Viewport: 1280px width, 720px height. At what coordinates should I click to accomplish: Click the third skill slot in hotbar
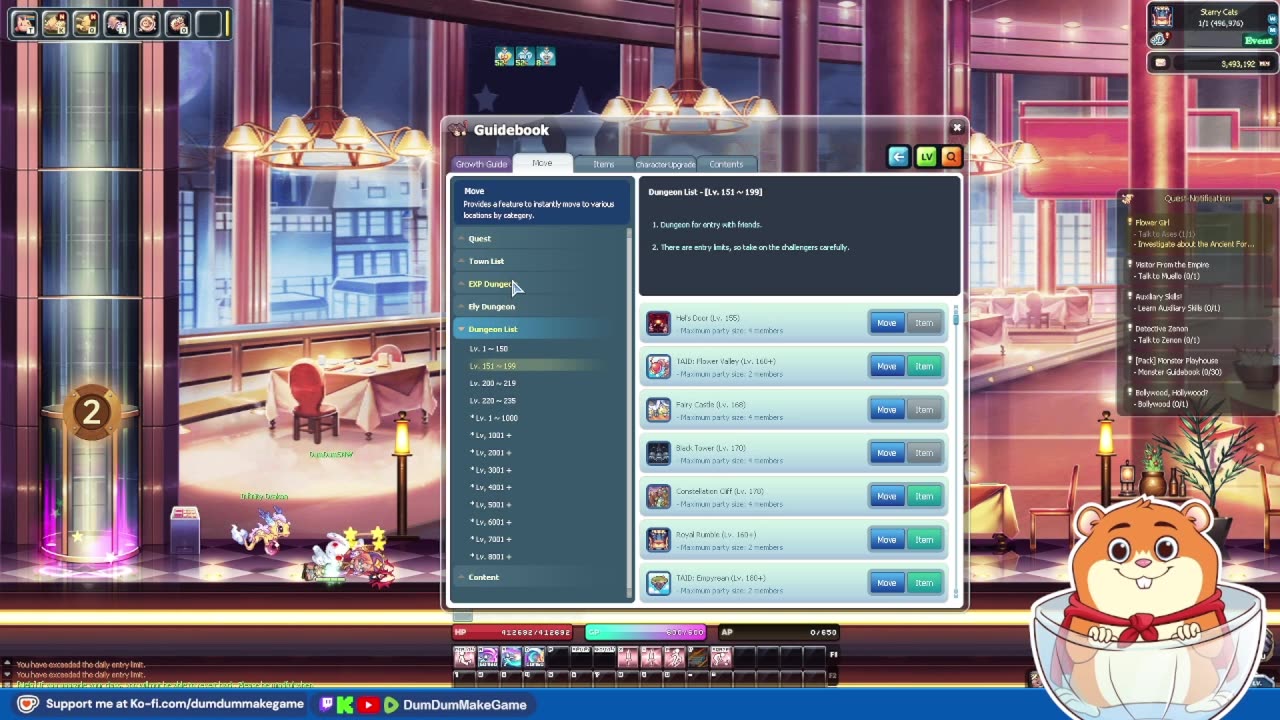pyautogui.click(x=511, y=656)
